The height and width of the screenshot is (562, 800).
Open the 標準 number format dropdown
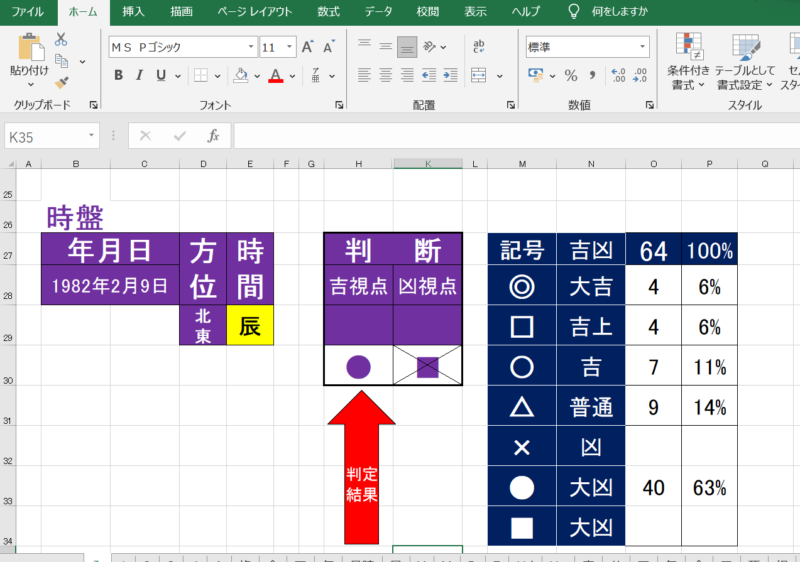(641, 47)
